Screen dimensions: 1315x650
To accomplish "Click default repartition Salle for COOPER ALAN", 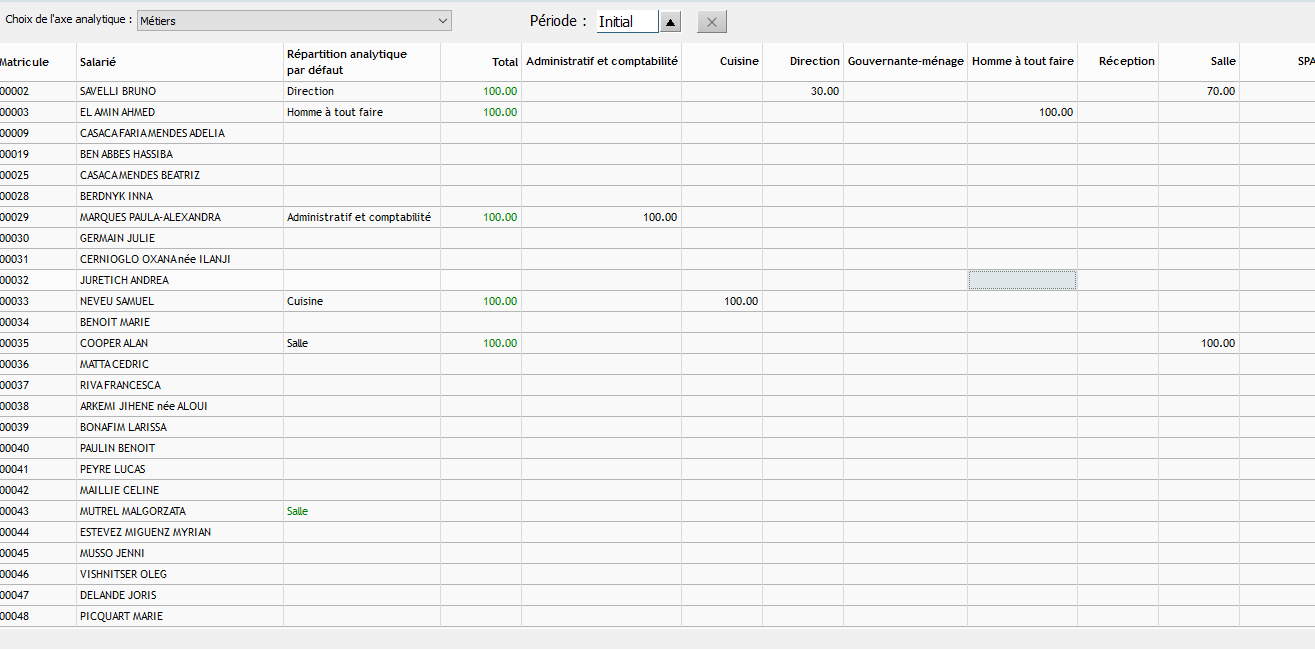I will 297,343.
